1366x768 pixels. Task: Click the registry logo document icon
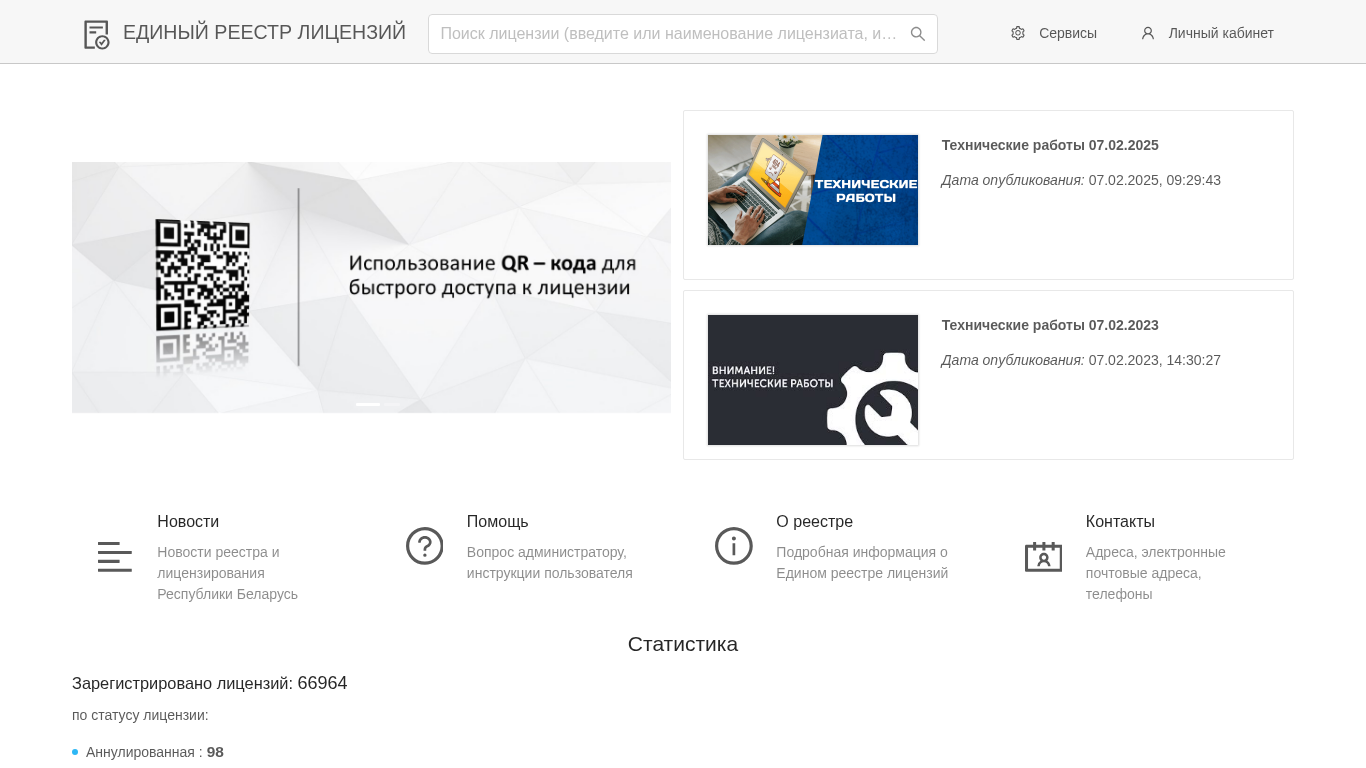click(x=96, y=34)
